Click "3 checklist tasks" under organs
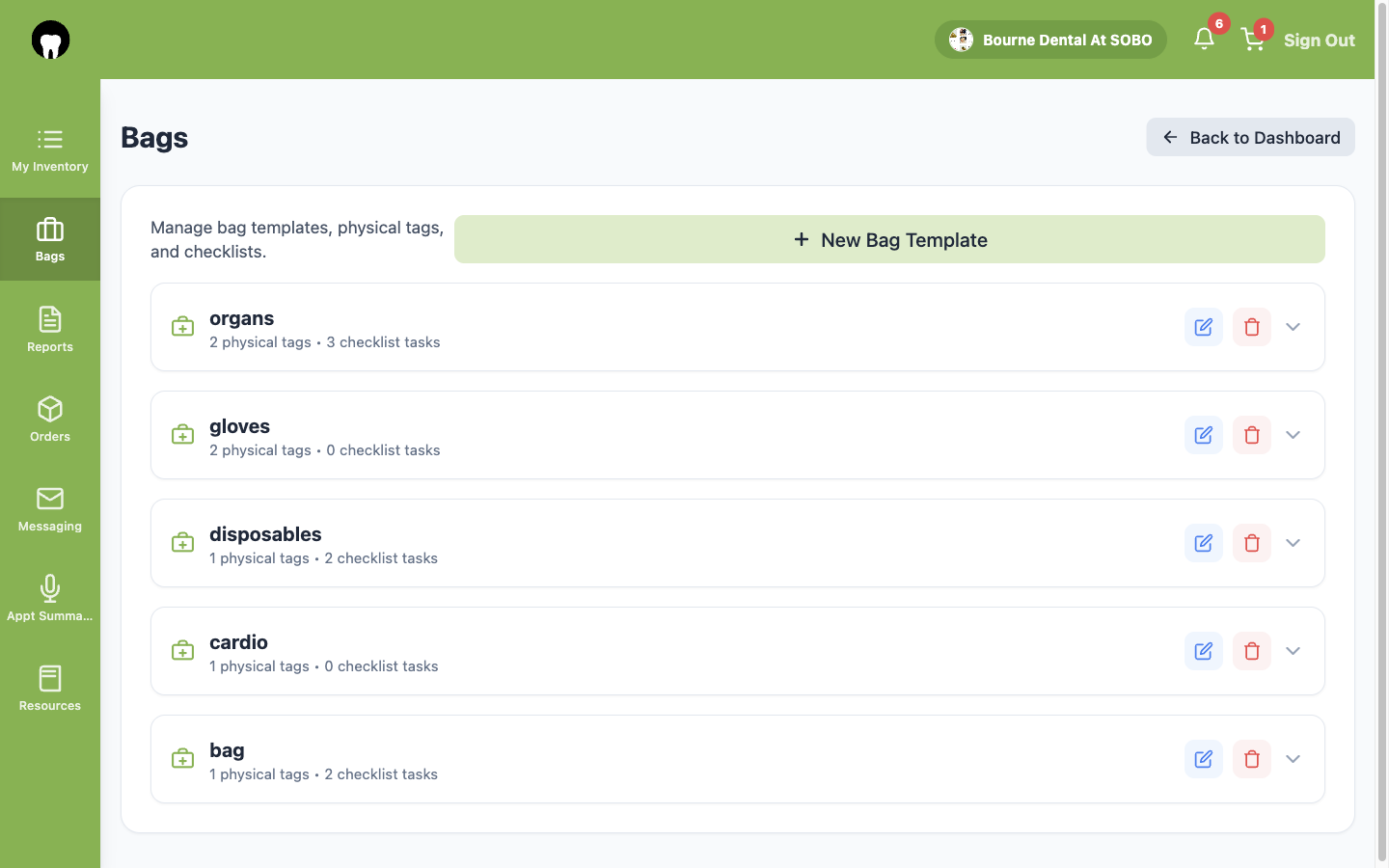 [x=383, y=342]
